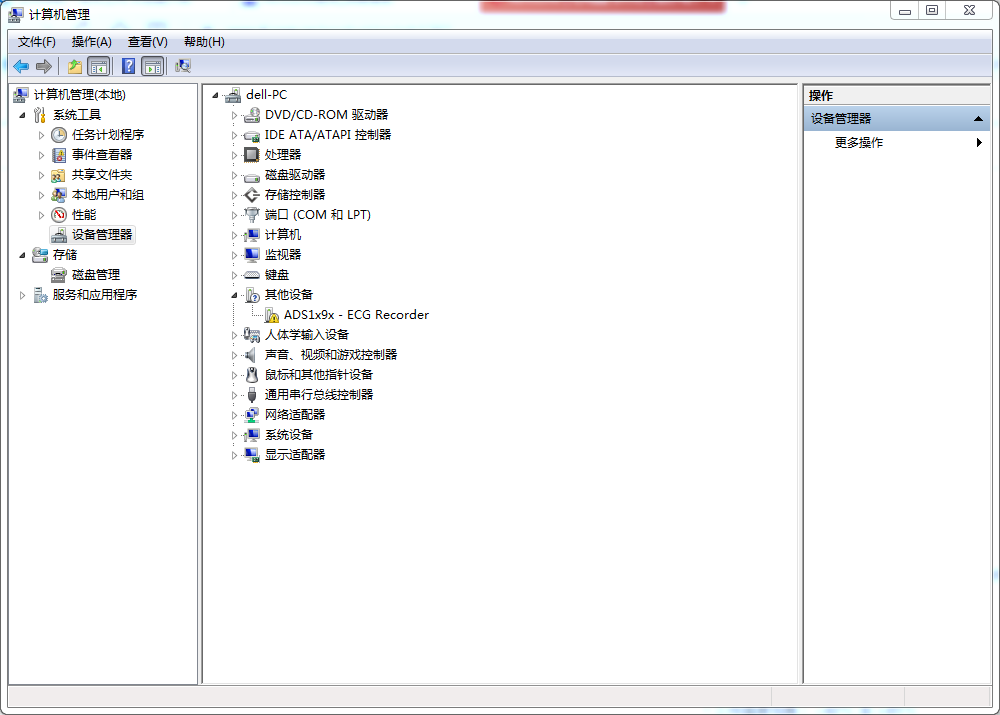1000x715 pixels.
Task: Click the processor chip icon
Action: [252, 155]
